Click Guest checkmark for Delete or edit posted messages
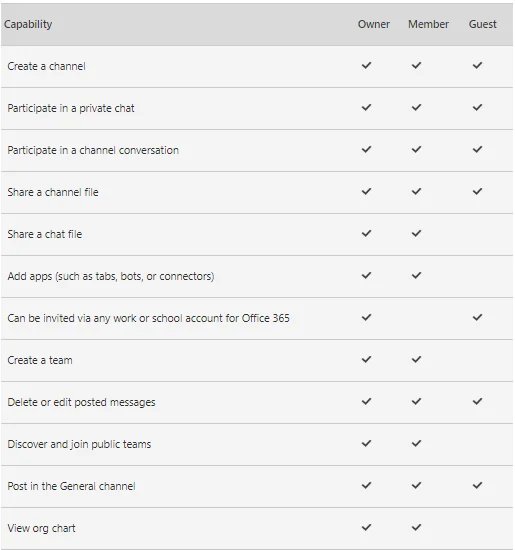The image size is (515, 550). tap(477, 401)
